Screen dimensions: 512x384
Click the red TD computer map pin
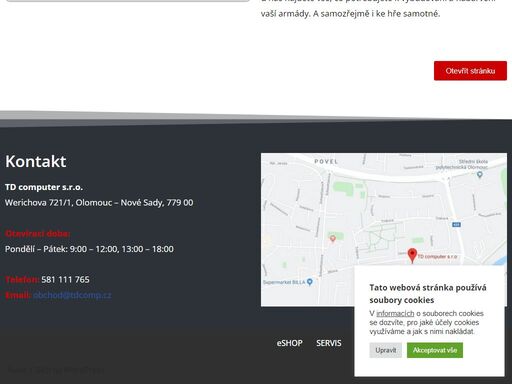pos(412,255)
